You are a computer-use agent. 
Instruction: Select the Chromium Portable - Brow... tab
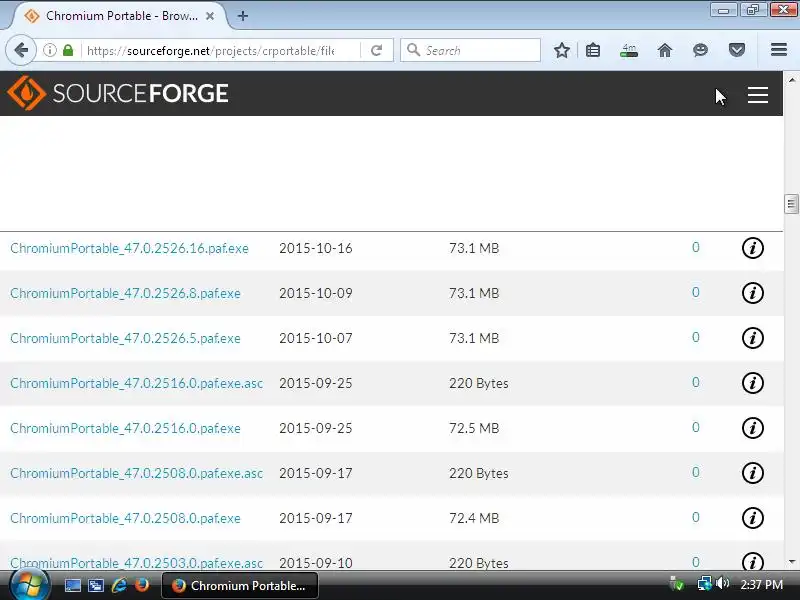120,16
